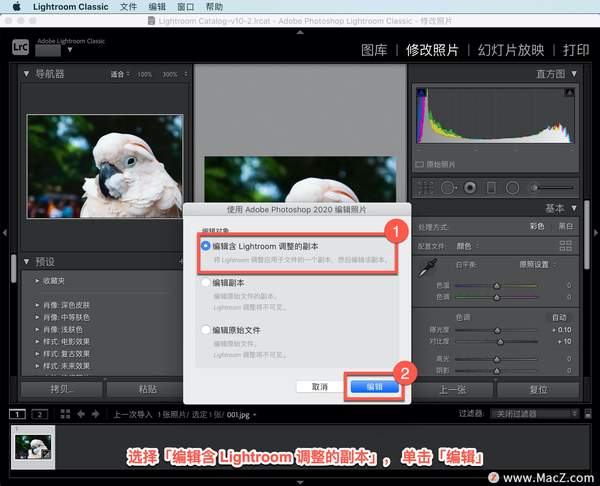Viewport: 600px width, 486px height.
Task: Click the filmstrip go-back arrow
Action: [80, 413]
